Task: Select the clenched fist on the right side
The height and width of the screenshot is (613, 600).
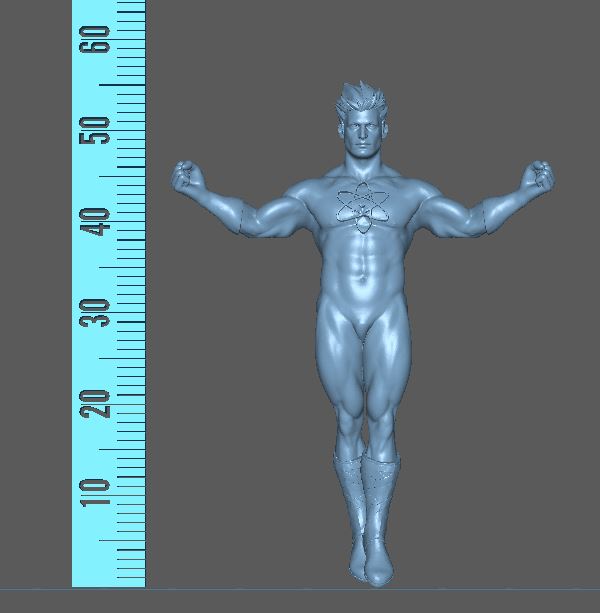Action: 540,175
